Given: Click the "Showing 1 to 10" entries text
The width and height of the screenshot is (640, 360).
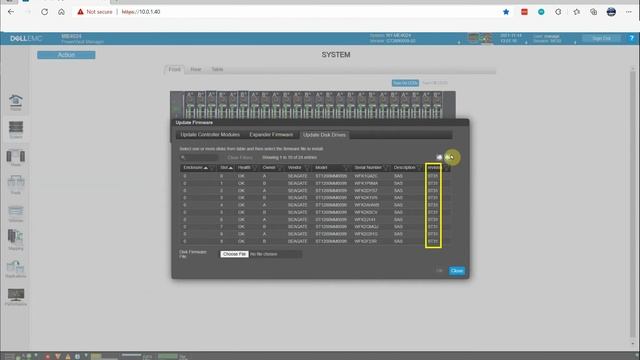Looking at the screenshot, I should pyautogui.click(x=289, y=158).
